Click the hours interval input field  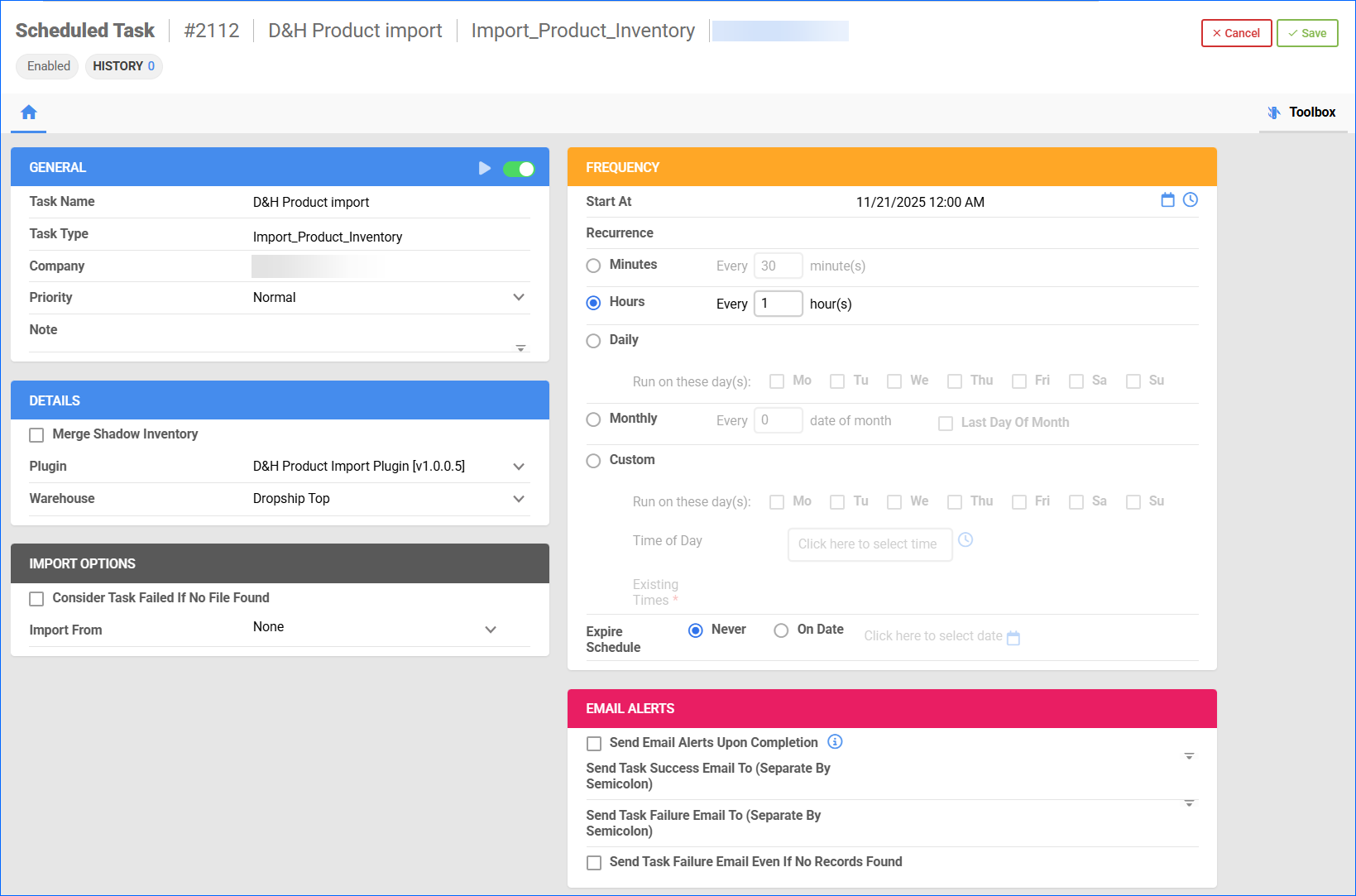(x=778, y=304)
